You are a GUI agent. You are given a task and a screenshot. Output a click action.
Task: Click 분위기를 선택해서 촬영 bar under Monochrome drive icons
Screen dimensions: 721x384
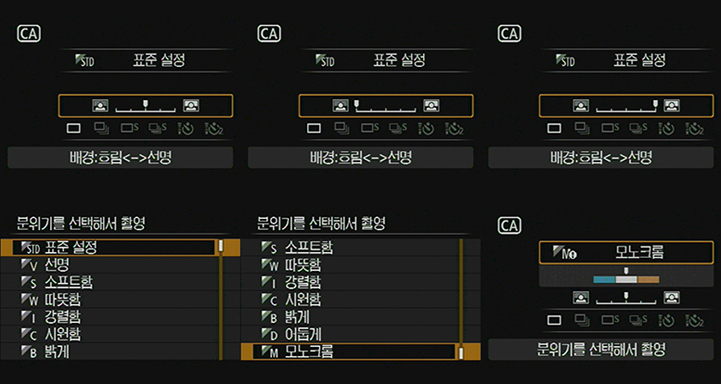coord(601,350)
